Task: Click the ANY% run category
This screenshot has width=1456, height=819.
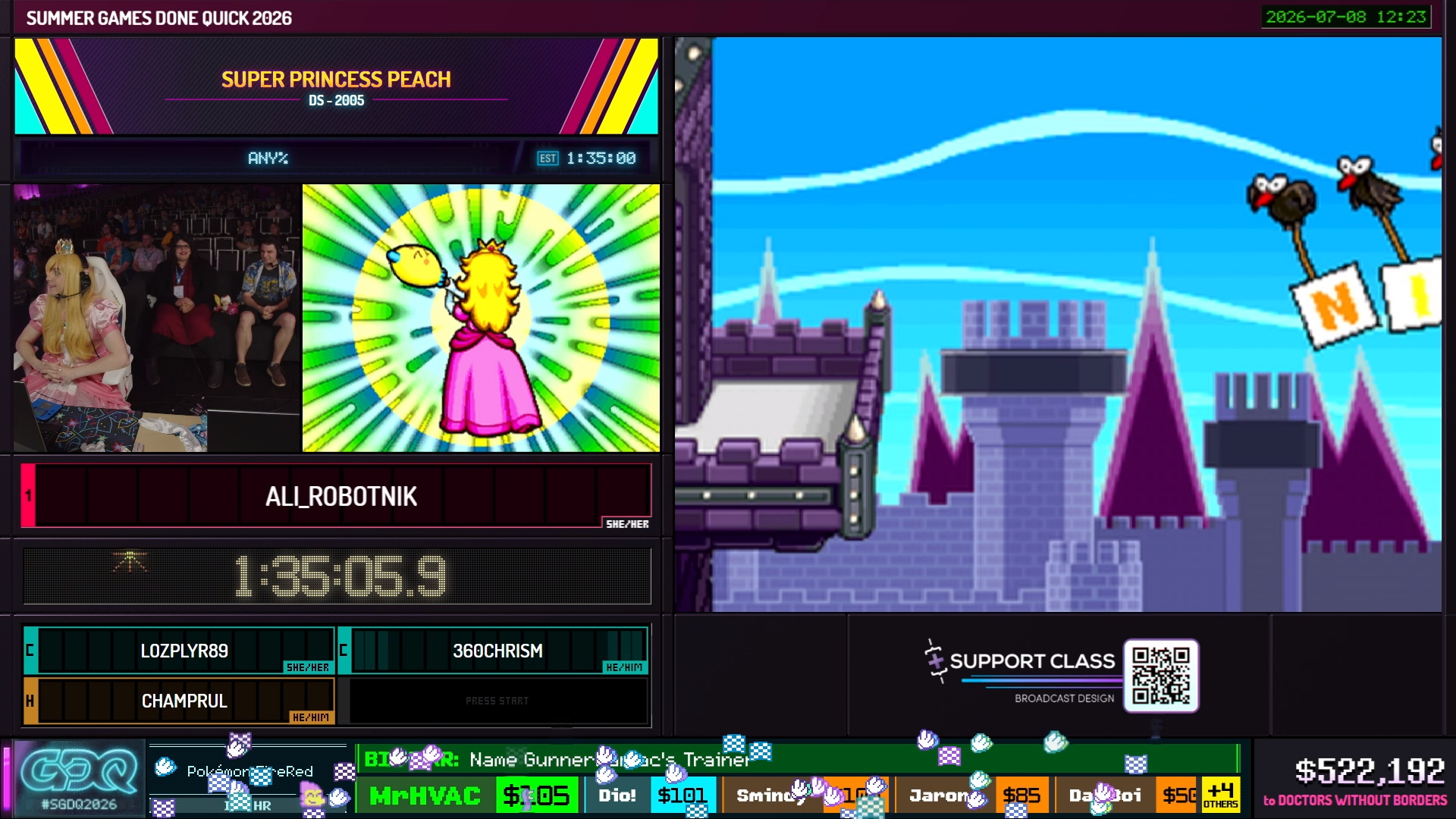Action: click(x=268, y=158)
